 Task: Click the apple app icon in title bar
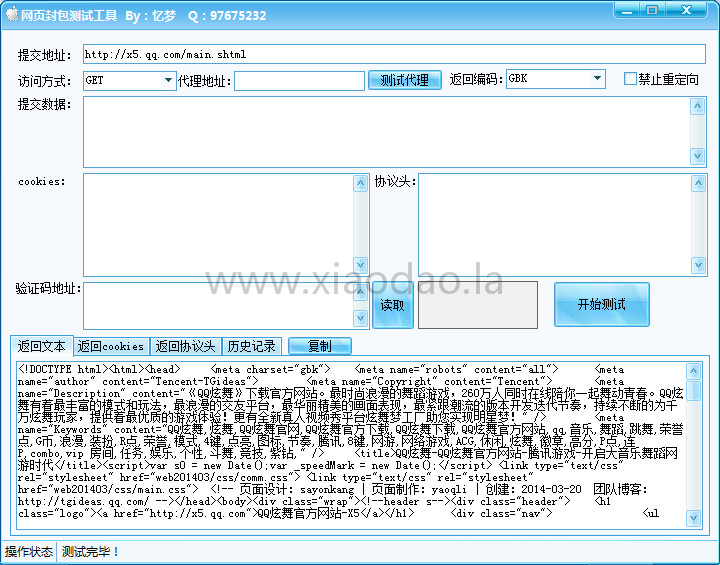tap(11, 14)
